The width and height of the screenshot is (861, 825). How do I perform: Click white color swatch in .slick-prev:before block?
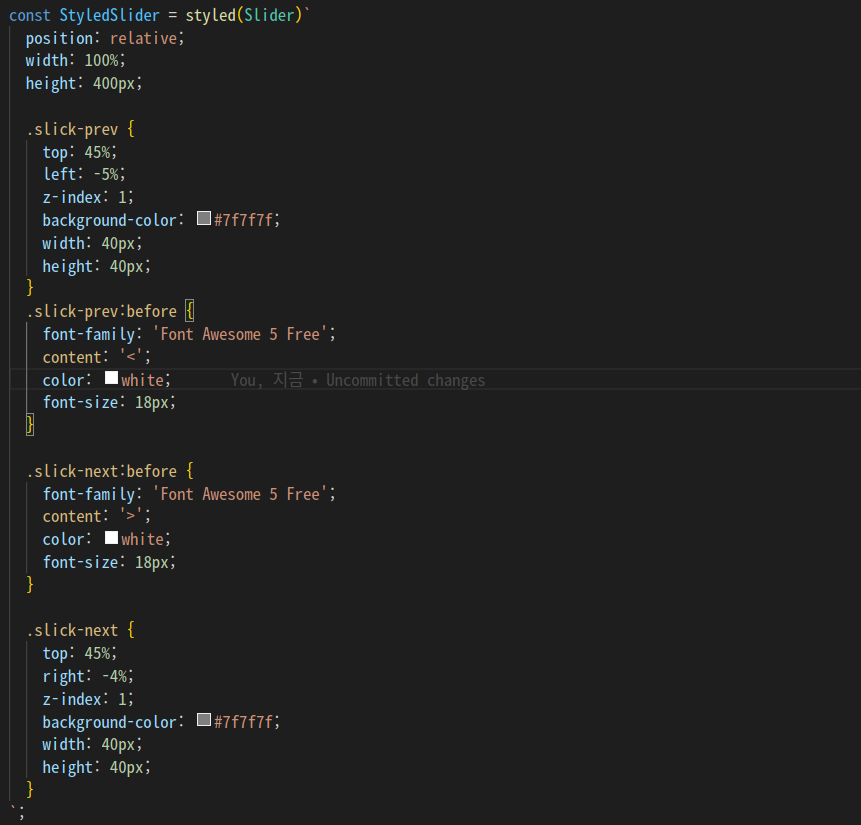click(x=111, y=378)
